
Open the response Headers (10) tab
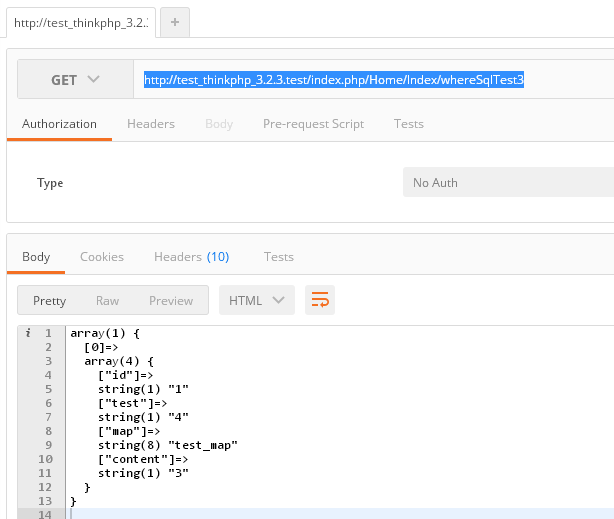point(191,257)
